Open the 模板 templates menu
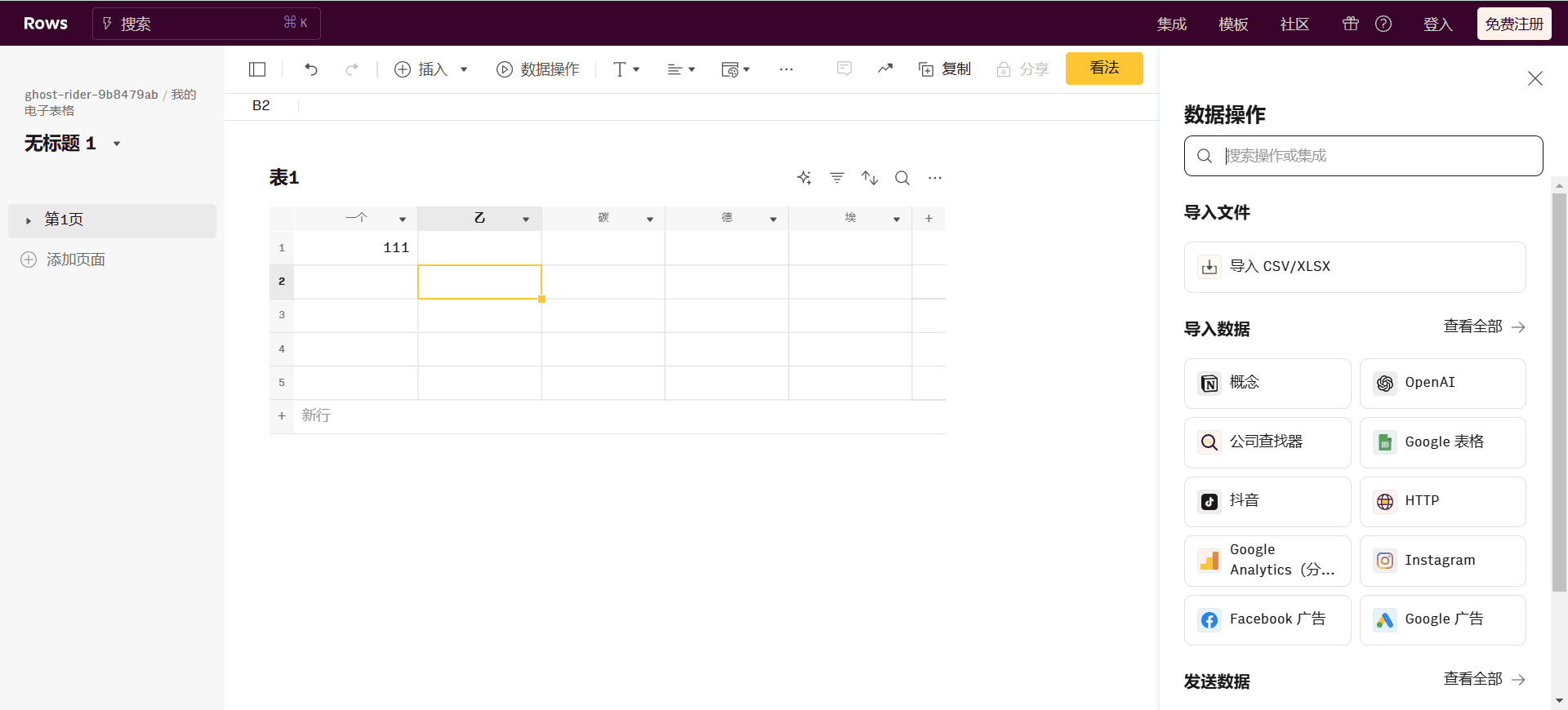 [1233, 24]
